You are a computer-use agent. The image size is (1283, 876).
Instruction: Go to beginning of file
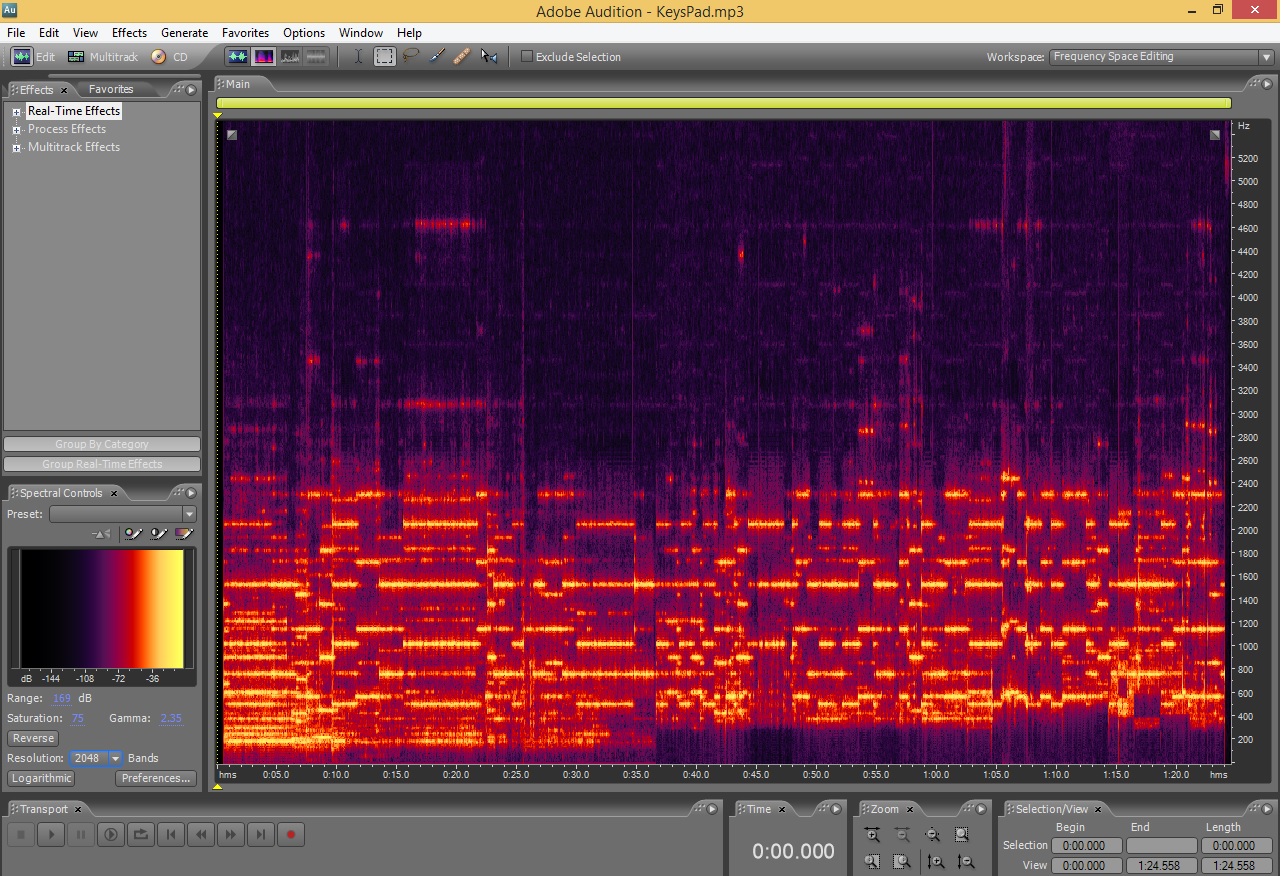(x=171, y=834)
